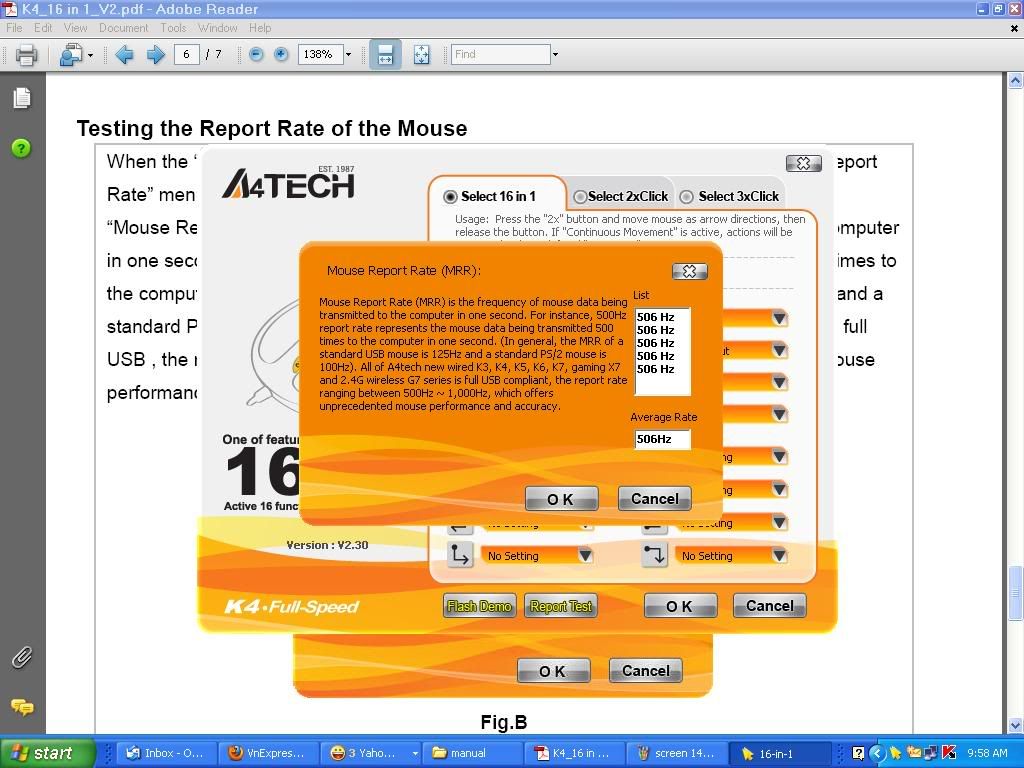This screenshot has width=1024, height=768.
Task: Click OK in the Mouse Report Rate dialog
Action: 561,499
